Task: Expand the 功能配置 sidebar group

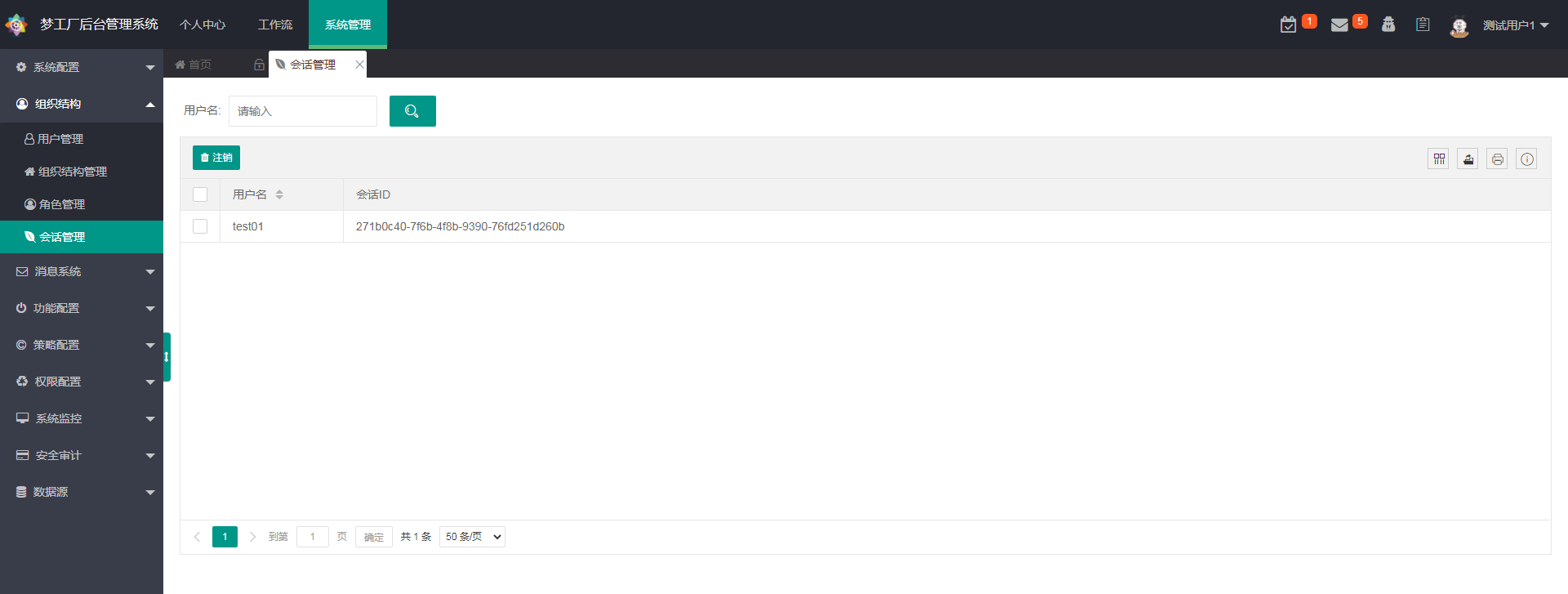Action: (82, 308)
